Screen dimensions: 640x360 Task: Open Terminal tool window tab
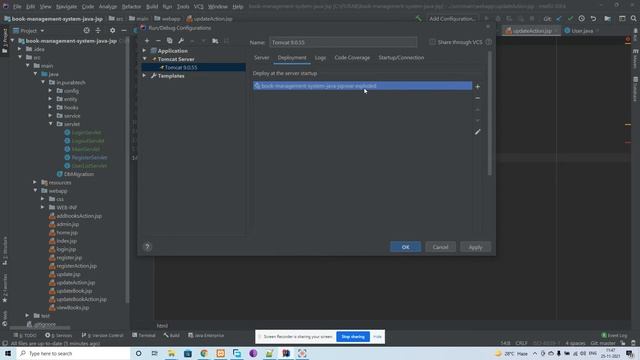point(144,335)
